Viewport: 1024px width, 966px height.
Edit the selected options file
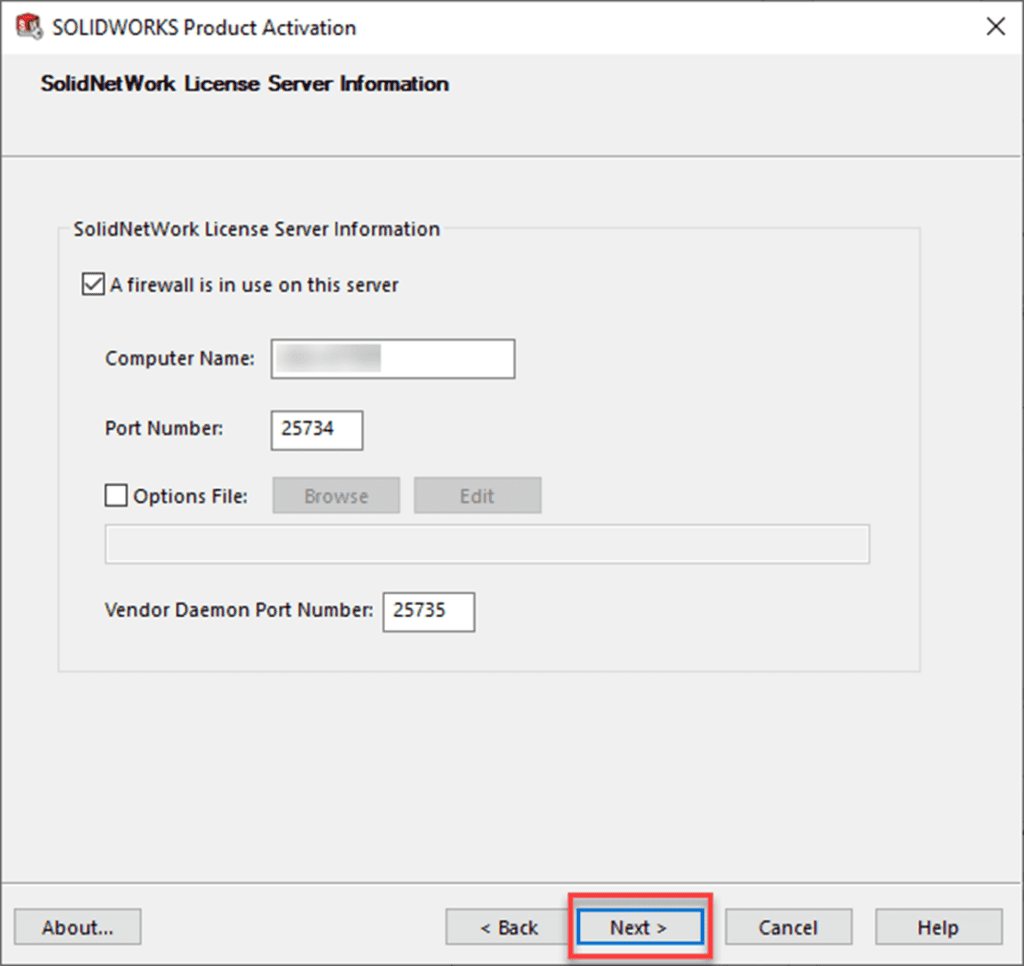tap(477, 494)
